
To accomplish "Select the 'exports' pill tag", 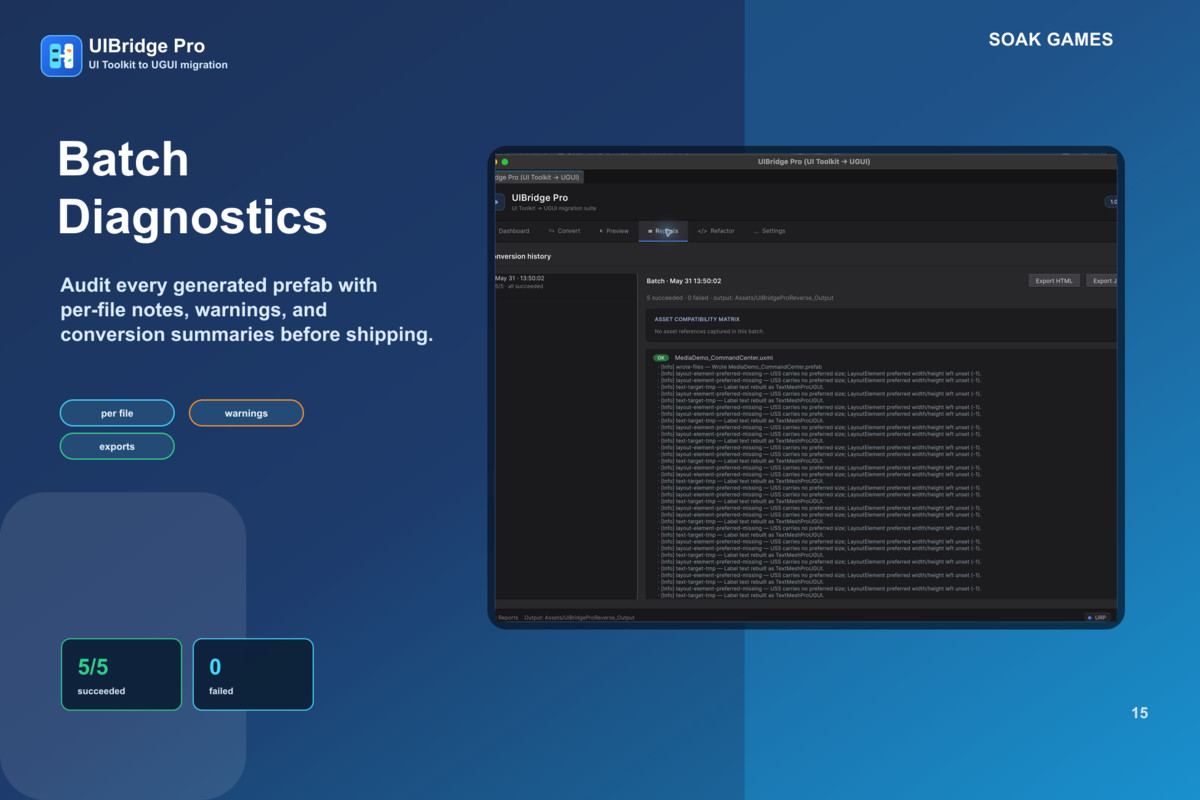I will click(117, 446).
